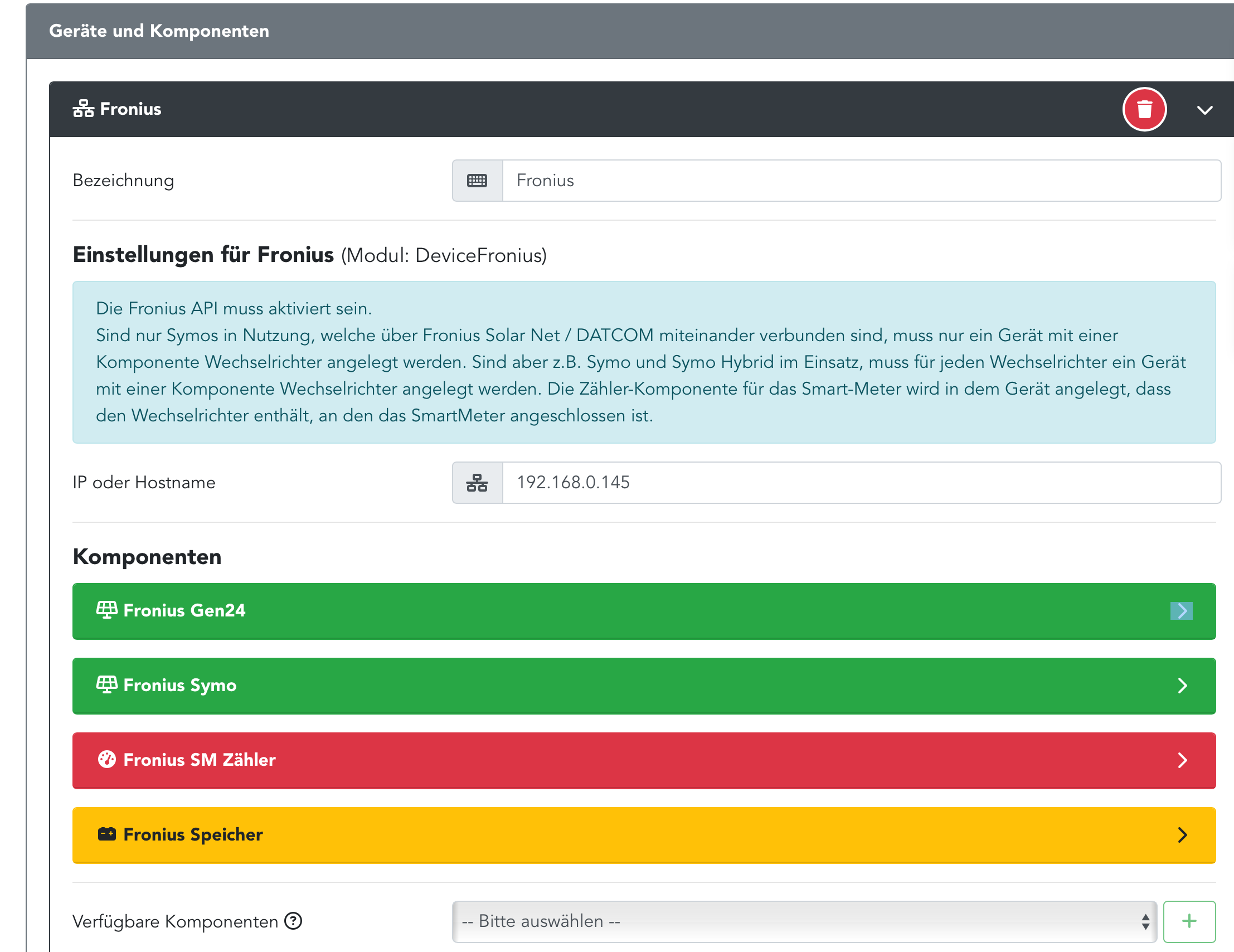Viewport: 1234px width, 952px height.
Task: Select the Fronius Speicher yellow bar title
Action: (x=193, y=834)
